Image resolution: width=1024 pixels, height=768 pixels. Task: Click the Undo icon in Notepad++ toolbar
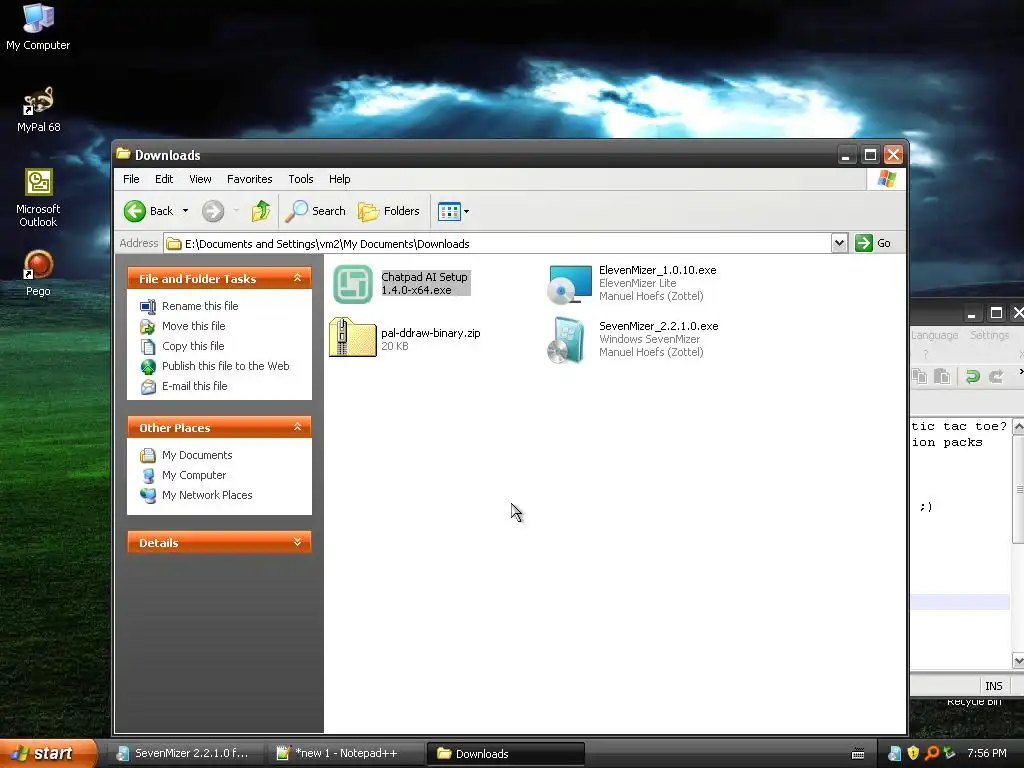(x=972, y=376)
